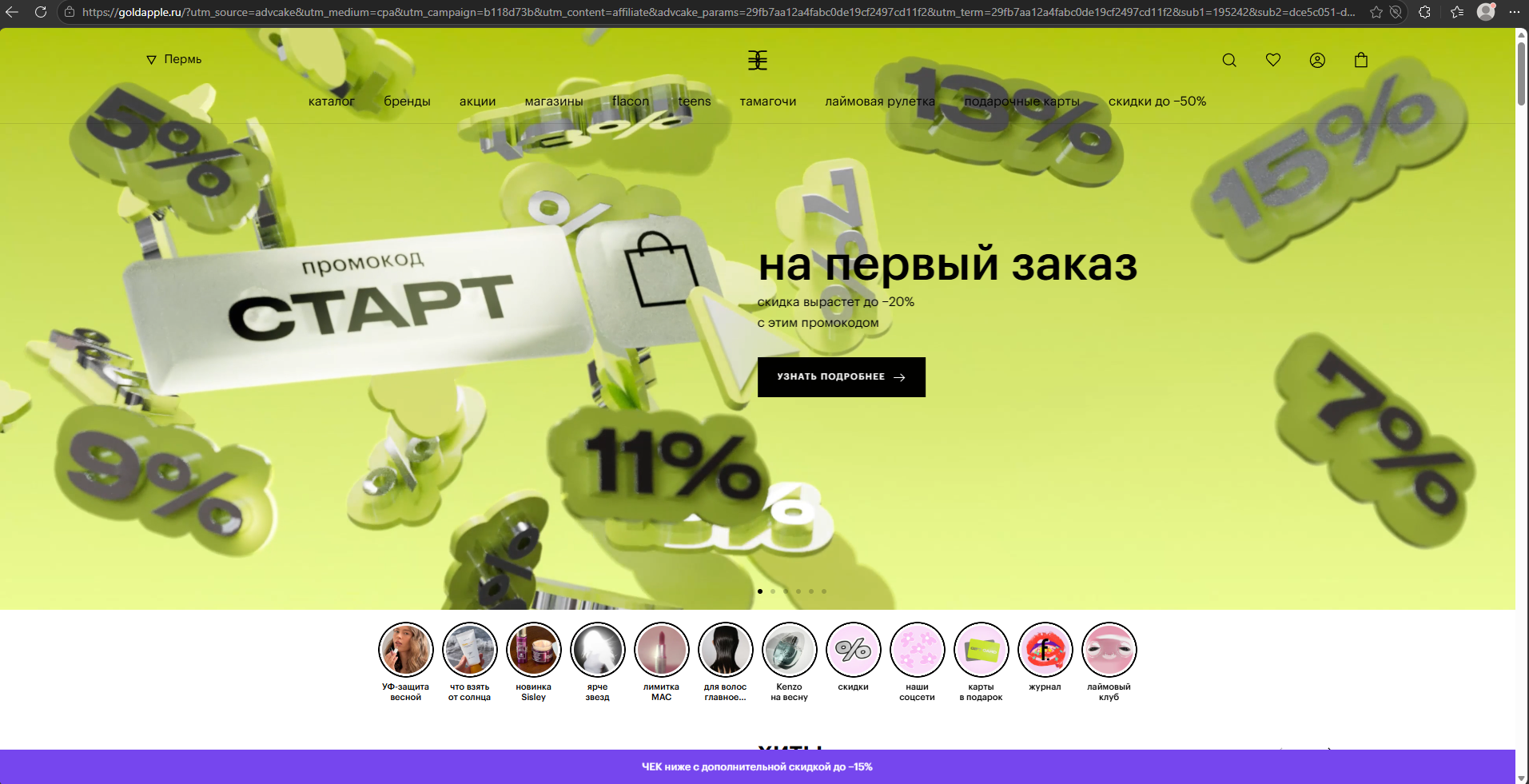Image resolution: width=1529 pixels, height=784 pixels.
Task: Open the shopping bag cart
Action: point(1360,59)
